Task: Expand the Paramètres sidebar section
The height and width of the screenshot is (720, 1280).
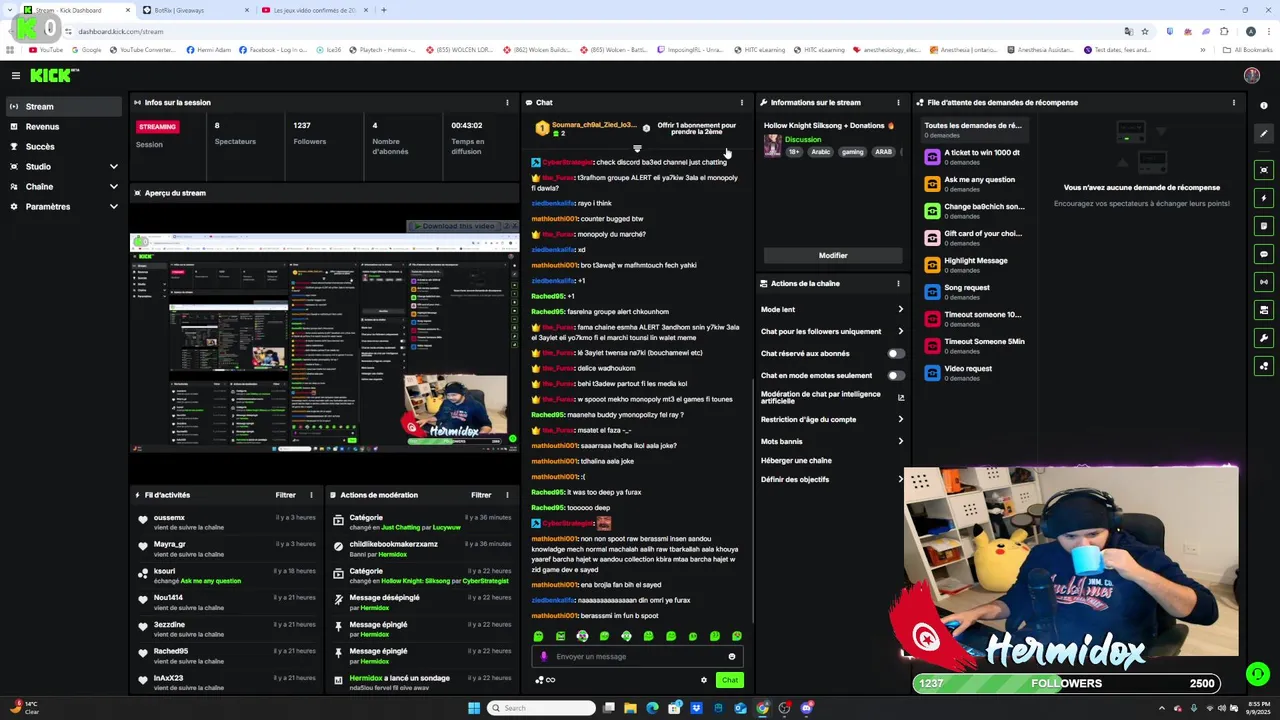Action: (x=113, y=206)
